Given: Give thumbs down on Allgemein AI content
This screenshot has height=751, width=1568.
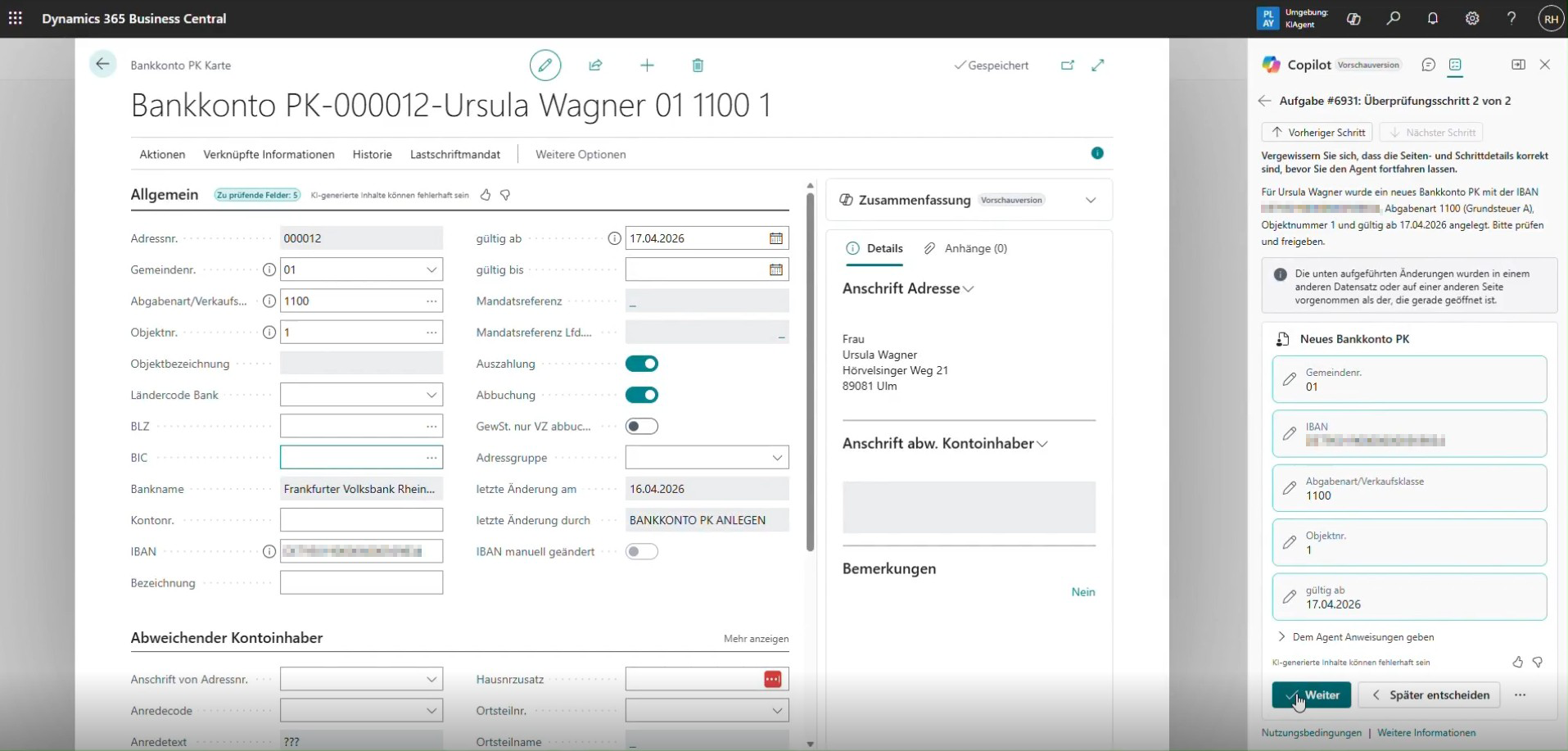Looking at the screenshot, I should click(505, 195).
